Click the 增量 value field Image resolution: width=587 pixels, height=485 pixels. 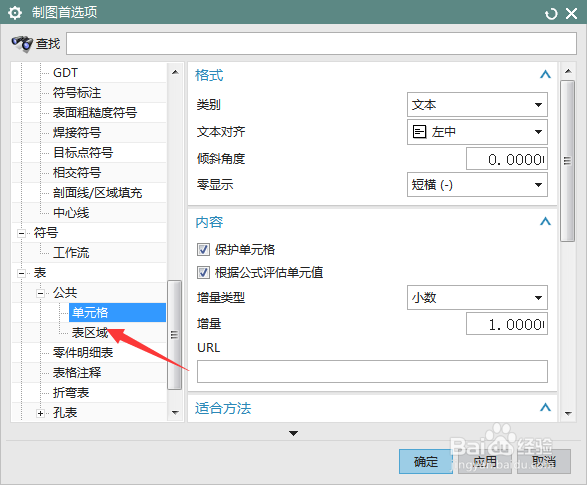pyautogui.click(x=507, y=324)
